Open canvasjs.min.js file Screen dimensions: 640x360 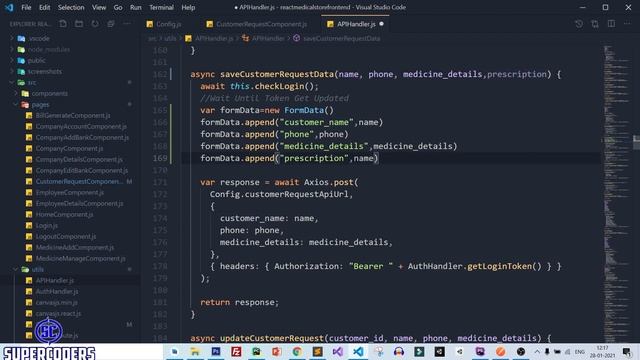56,302
